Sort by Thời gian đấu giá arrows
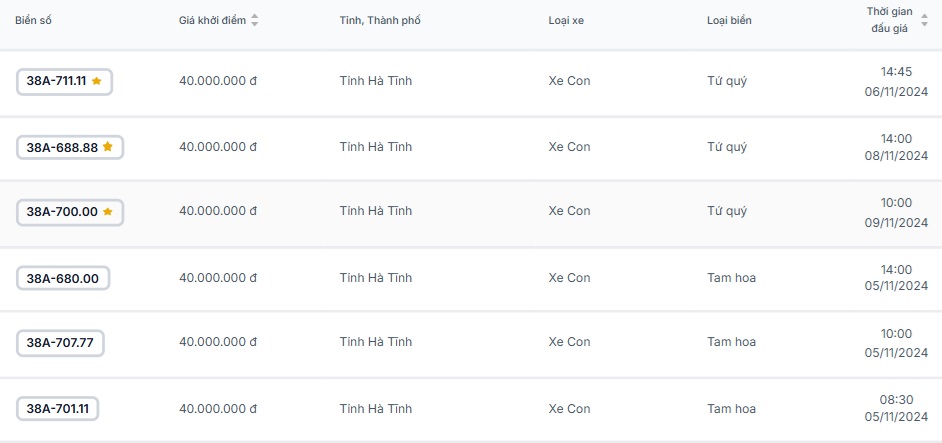 pyautogui.click(x=924, y=20)
